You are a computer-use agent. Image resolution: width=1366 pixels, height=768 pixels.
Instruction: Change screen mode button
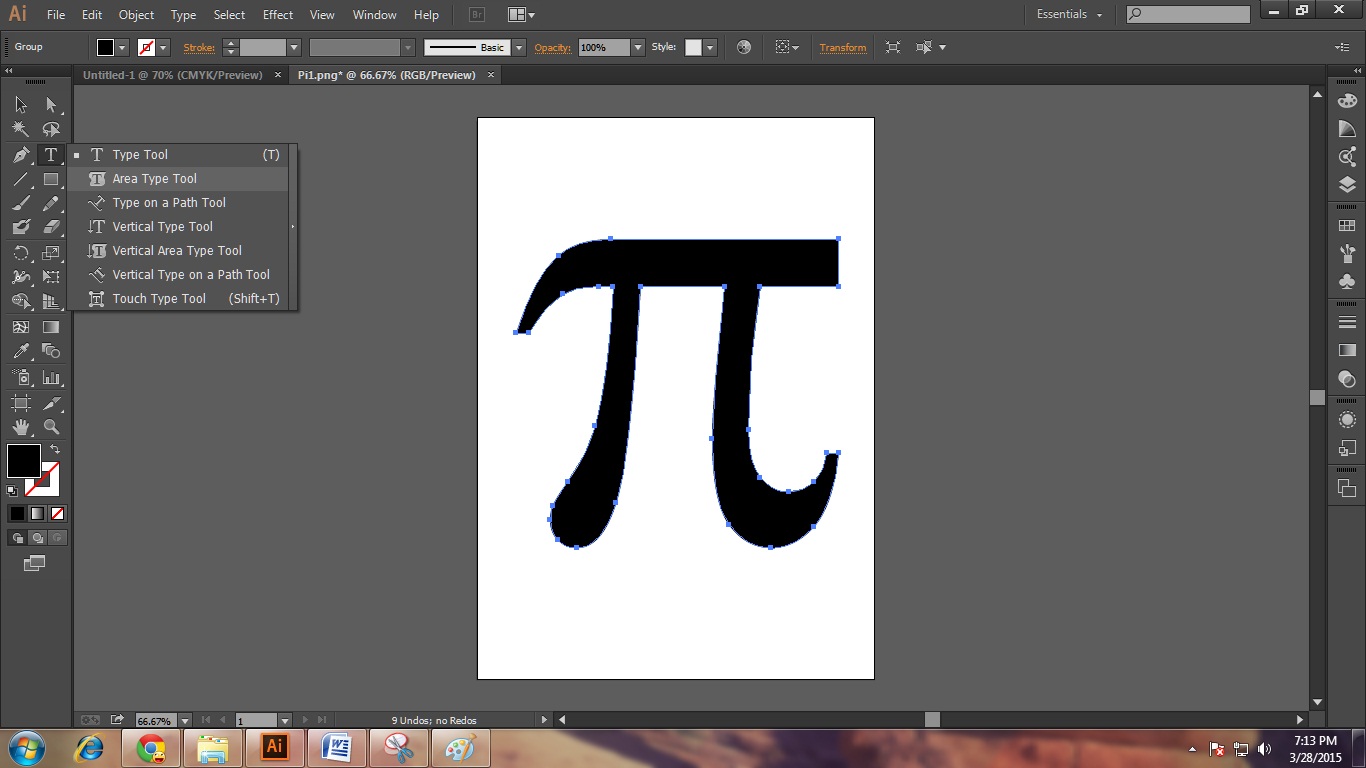35,563
